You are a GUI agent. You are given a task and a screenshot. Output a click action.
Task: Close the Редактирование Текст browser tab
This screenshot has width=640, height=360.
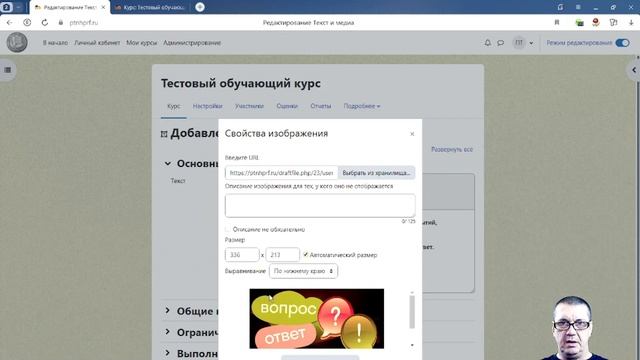(103, 7)
